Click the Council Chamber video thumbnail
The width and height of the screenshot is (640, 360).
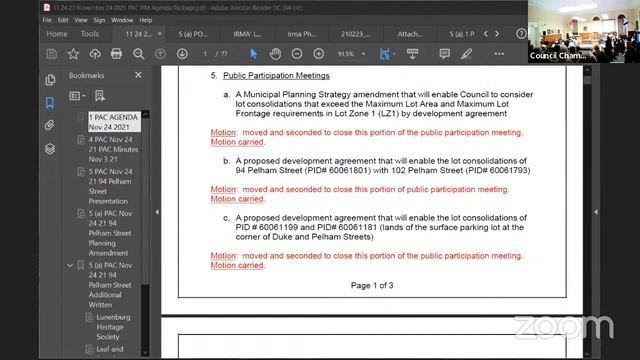click(x=584, y=31)
